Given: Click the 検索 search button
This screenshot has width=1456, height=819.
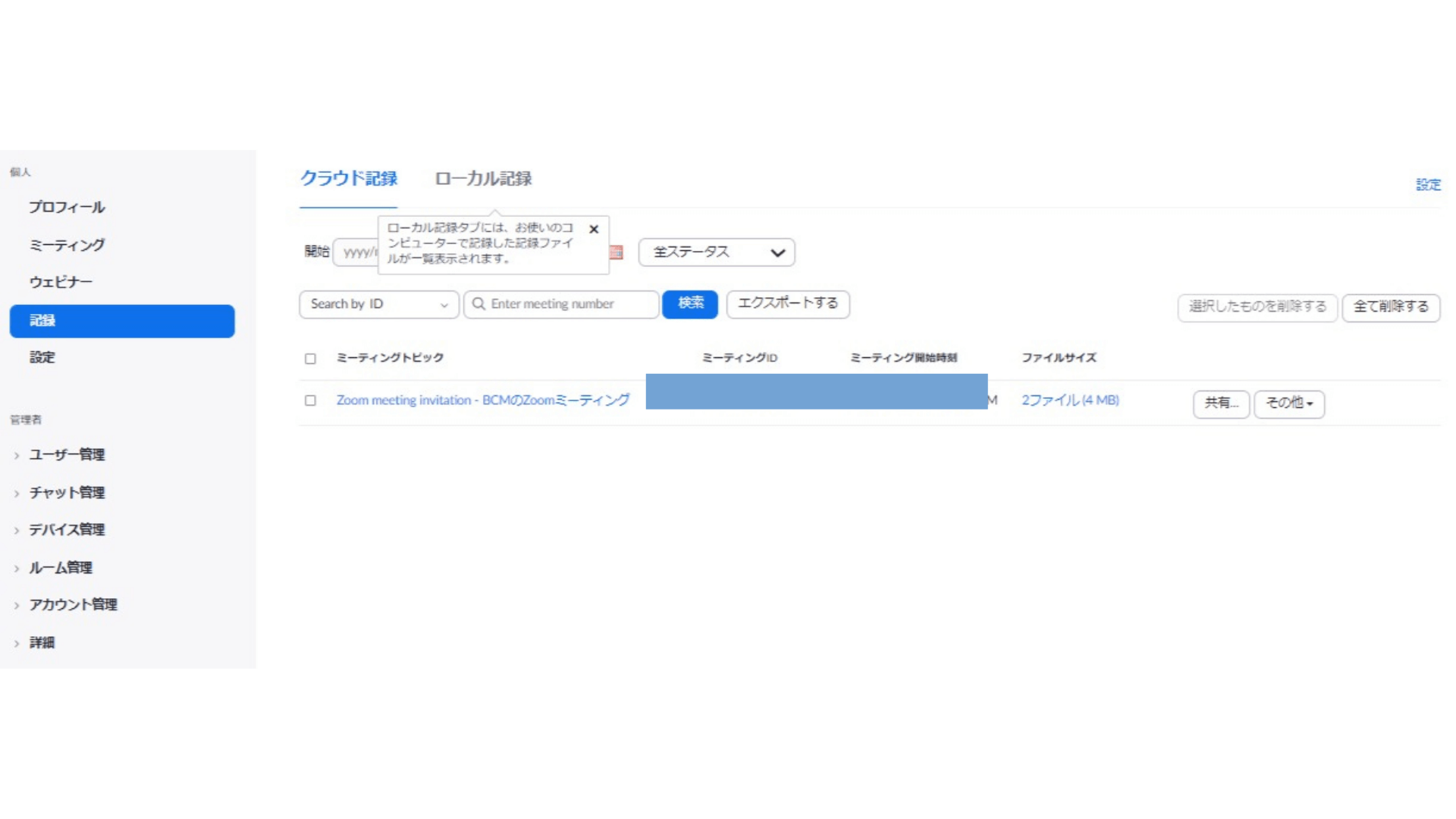Looking at the screenshot, I should (x=689, y=304).
